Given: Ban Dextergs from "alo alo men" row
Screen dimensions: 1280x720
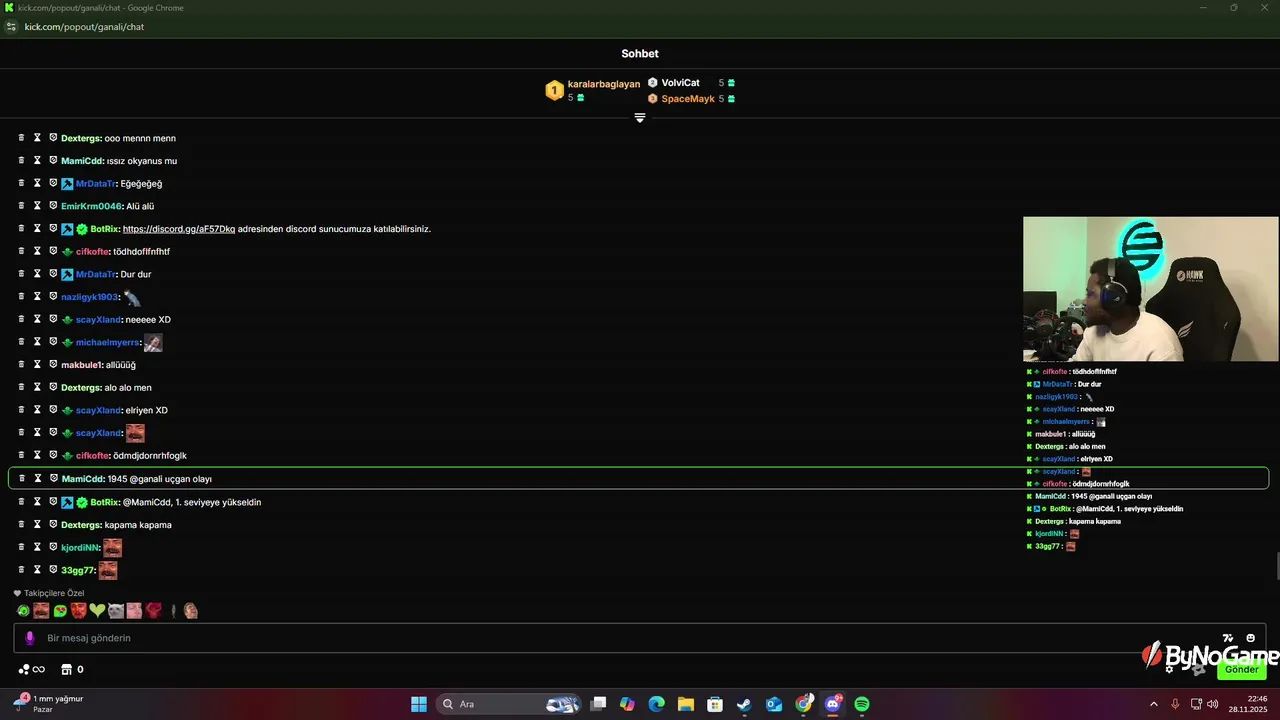Looking at the screenshot, I should (x=53, y=387).
